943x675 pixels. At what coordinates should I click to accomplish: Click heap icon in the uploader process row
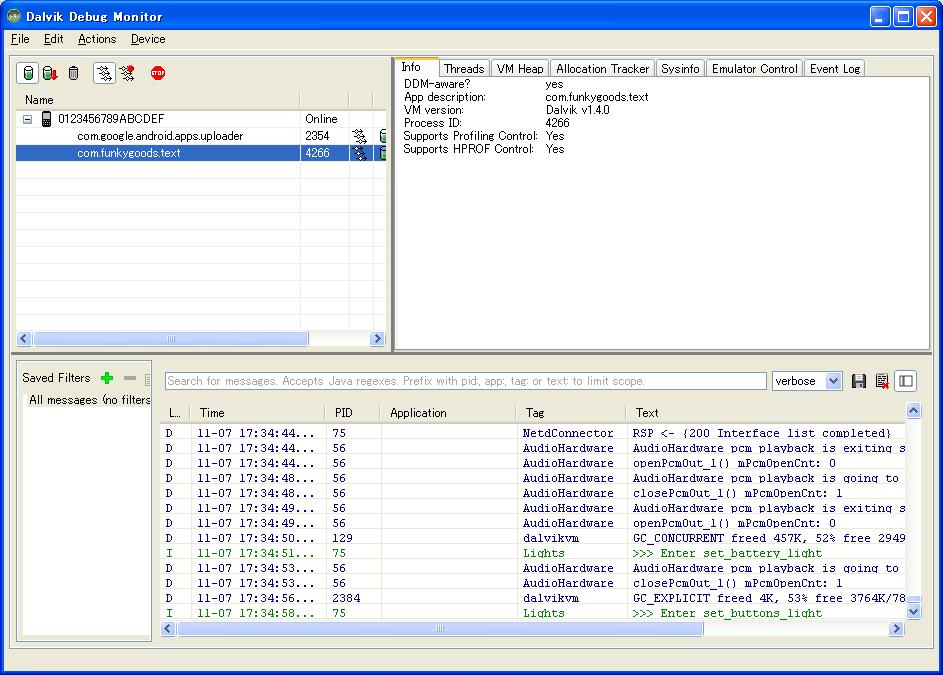[382, 136]
